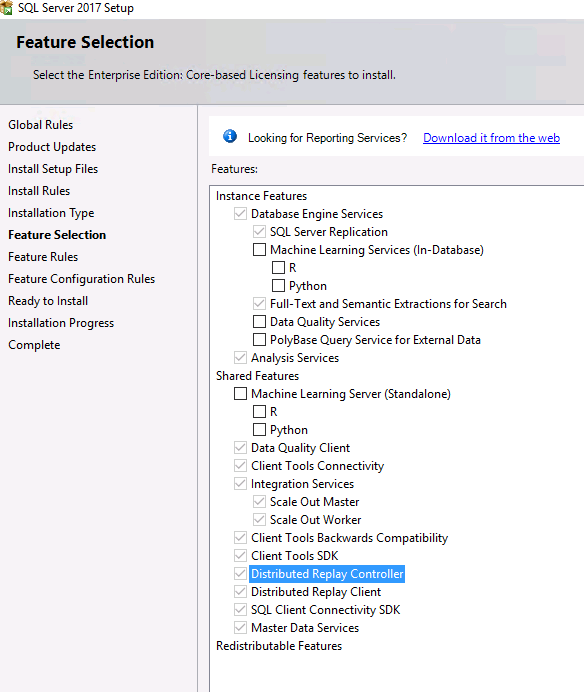Check R under Machine Learning Services (In-Database)
The image size is (584, 692).
pos(278,268)
